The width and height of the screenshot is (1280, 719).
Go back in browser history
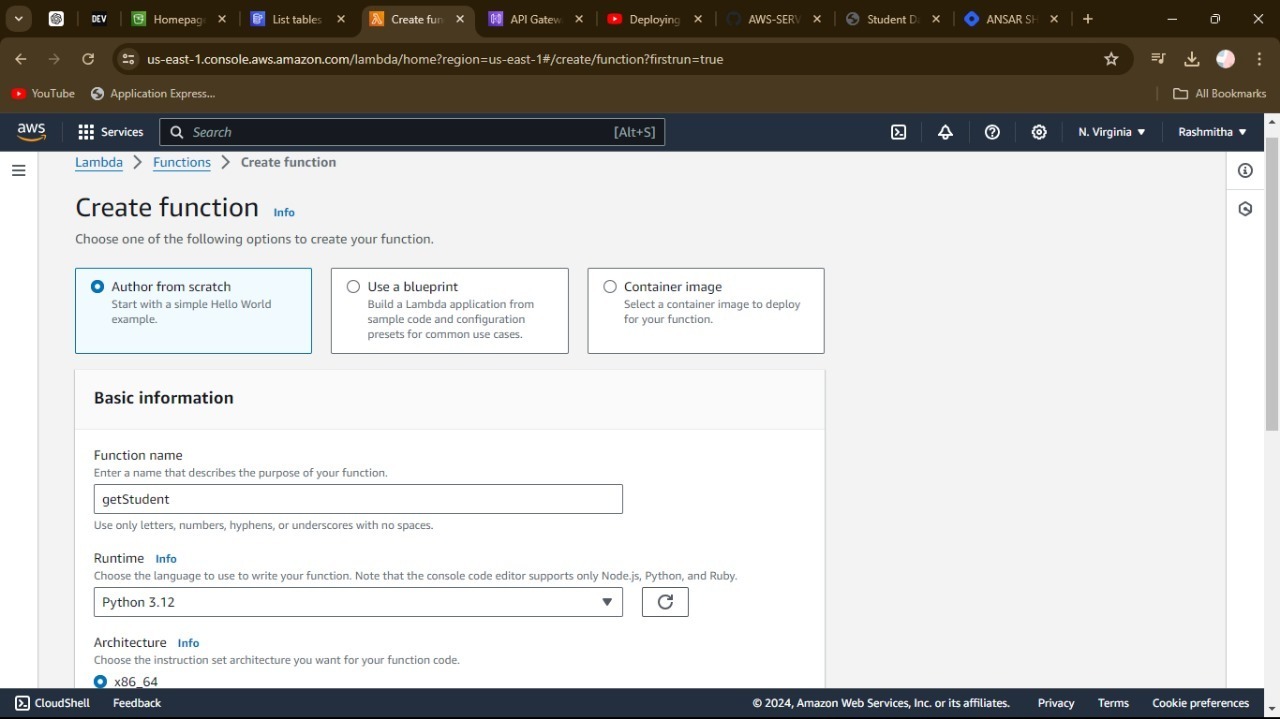[x=21, y=59]
